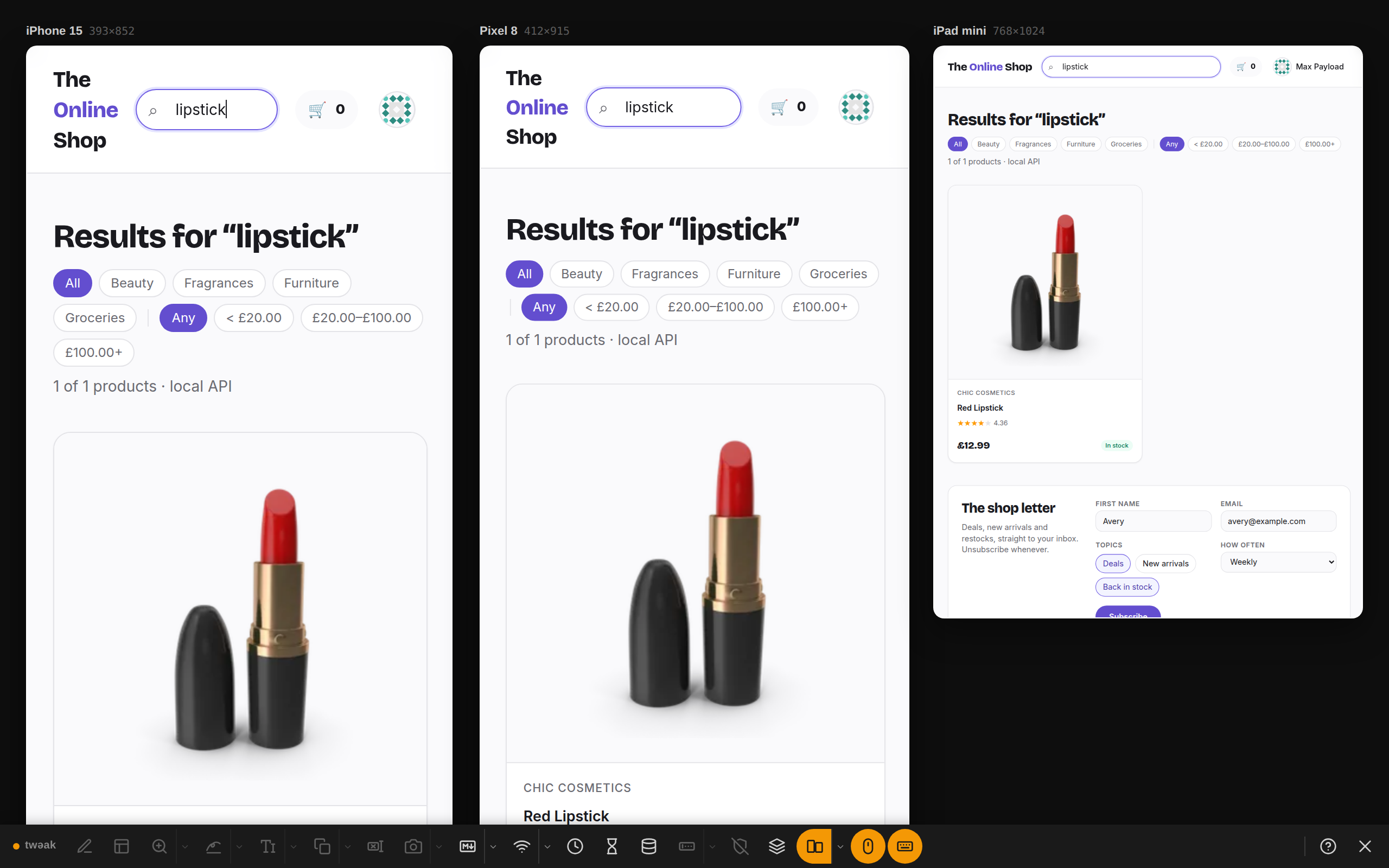
Task: Toggle the multi-device preview button
Action: [x=814, y=846]
